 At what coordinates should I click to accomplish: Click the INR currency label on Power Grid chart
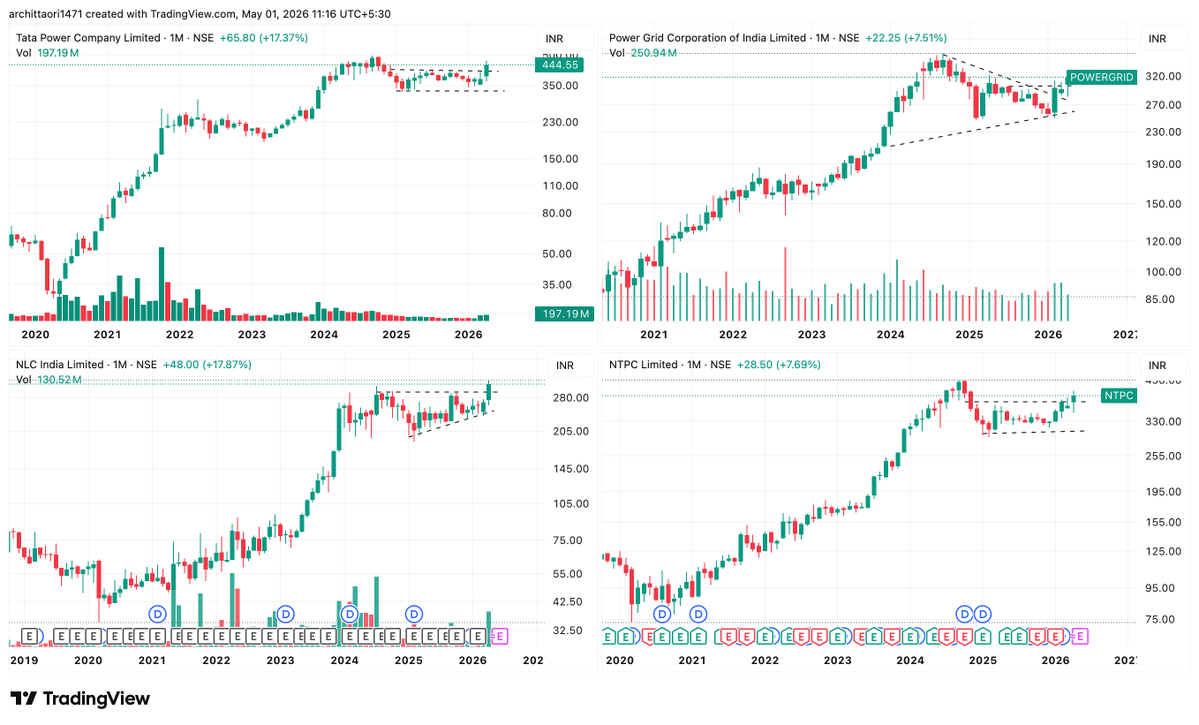(1157, 39)
